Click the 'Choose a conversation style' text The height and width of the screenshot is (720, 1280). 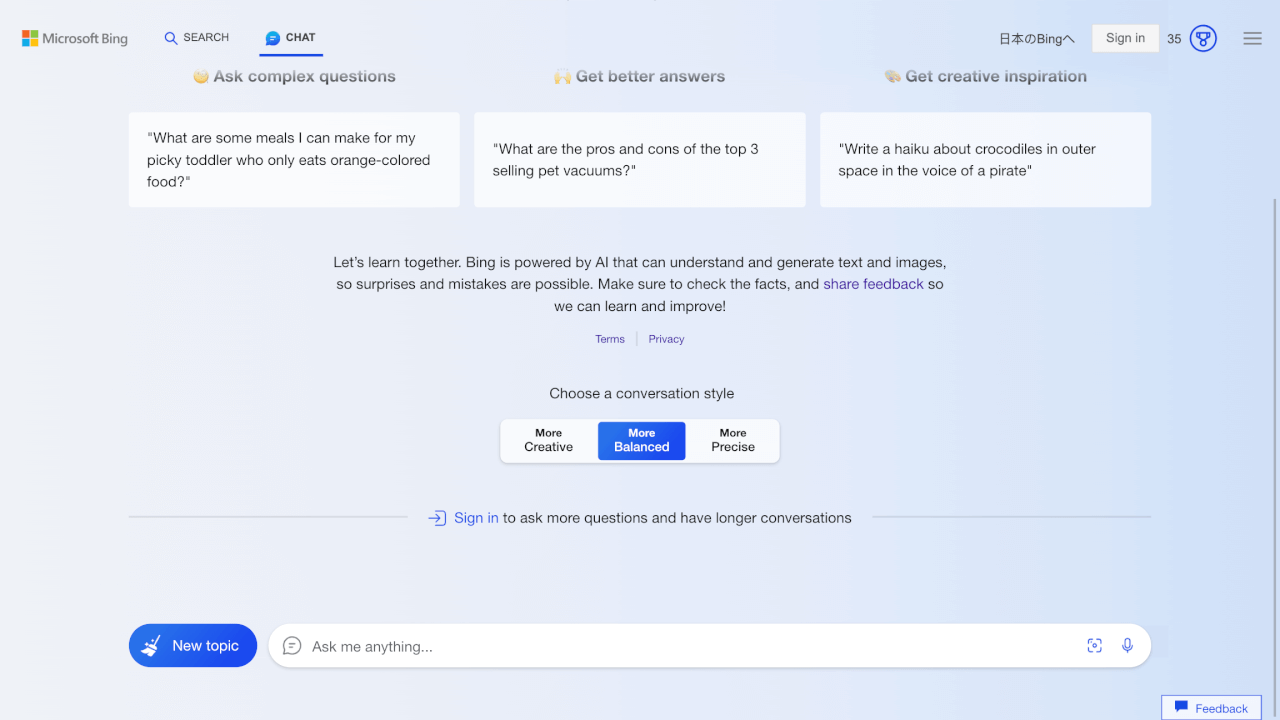pyautogui.click(x=642, y=394)
